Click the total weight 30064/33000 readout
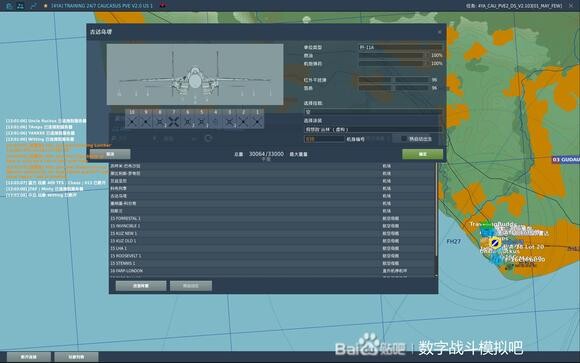This screenshot has height=363, width=580. (x=266, y=154)
